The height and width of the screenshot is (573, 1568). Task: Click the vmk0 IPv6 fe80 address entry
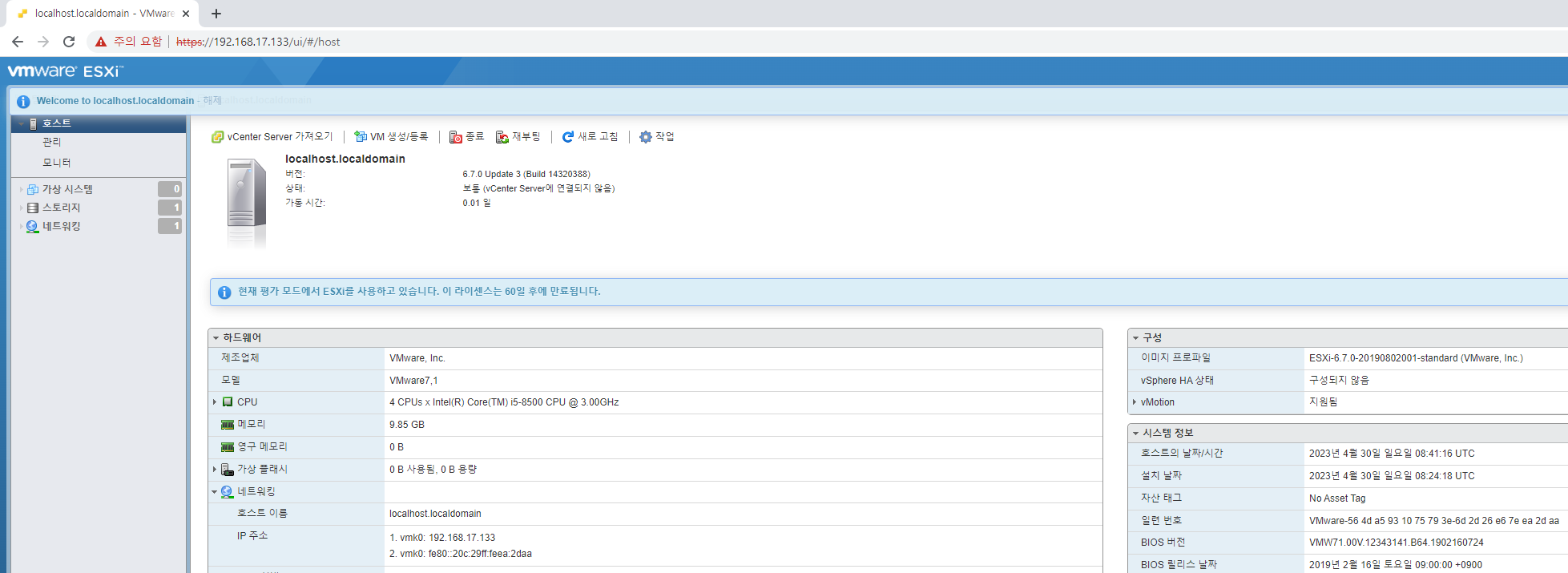[x=461, y=554]
